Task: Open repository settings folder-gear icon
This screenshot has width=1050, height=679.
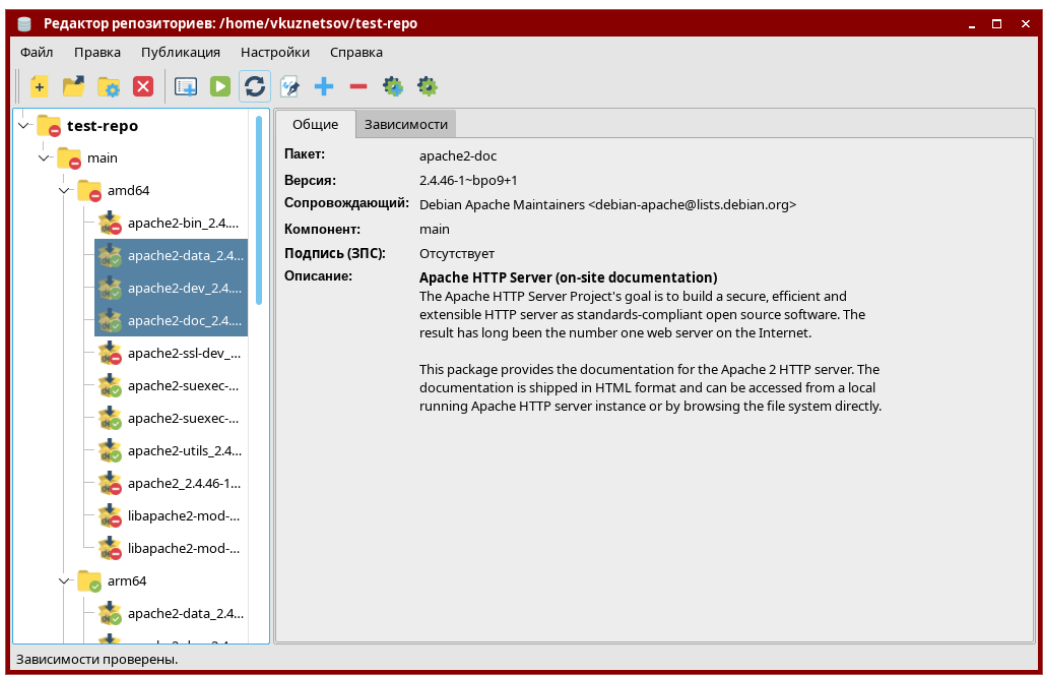Action: [x=108, y=87]
